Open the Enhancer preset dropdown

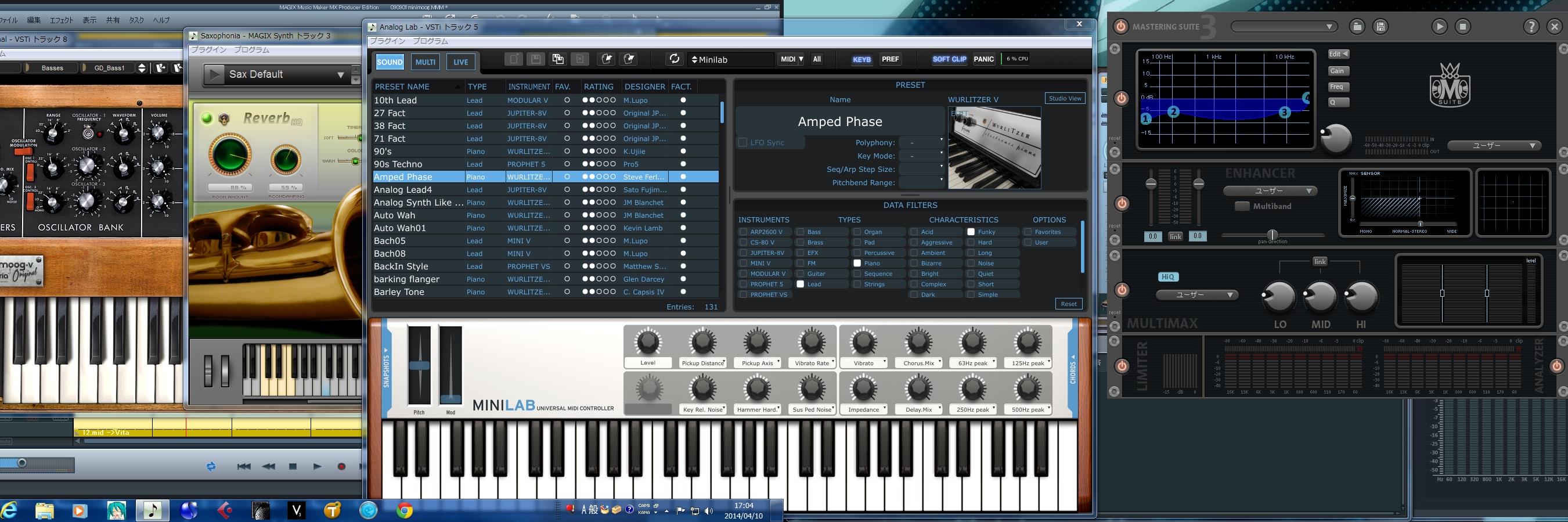(x=1270, y=190)
